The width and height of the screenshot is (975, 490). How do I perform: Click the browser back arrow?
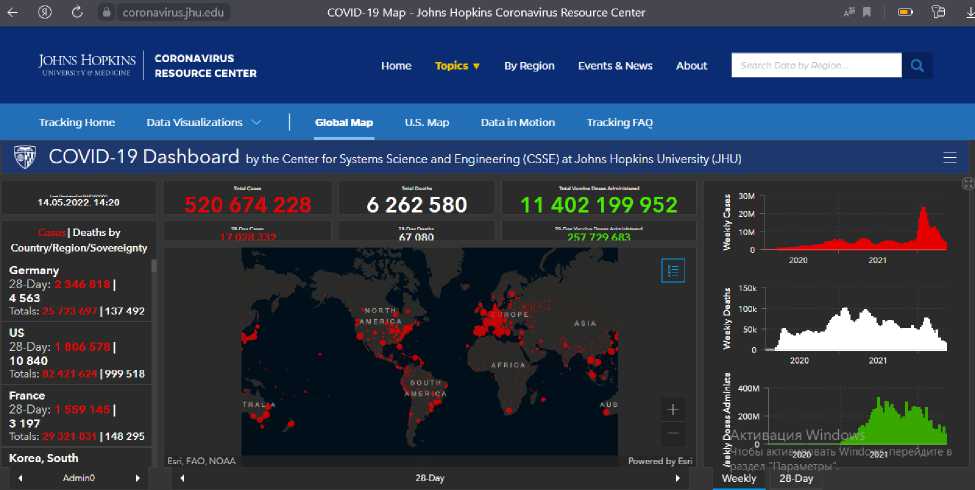(x=15, y=13)
